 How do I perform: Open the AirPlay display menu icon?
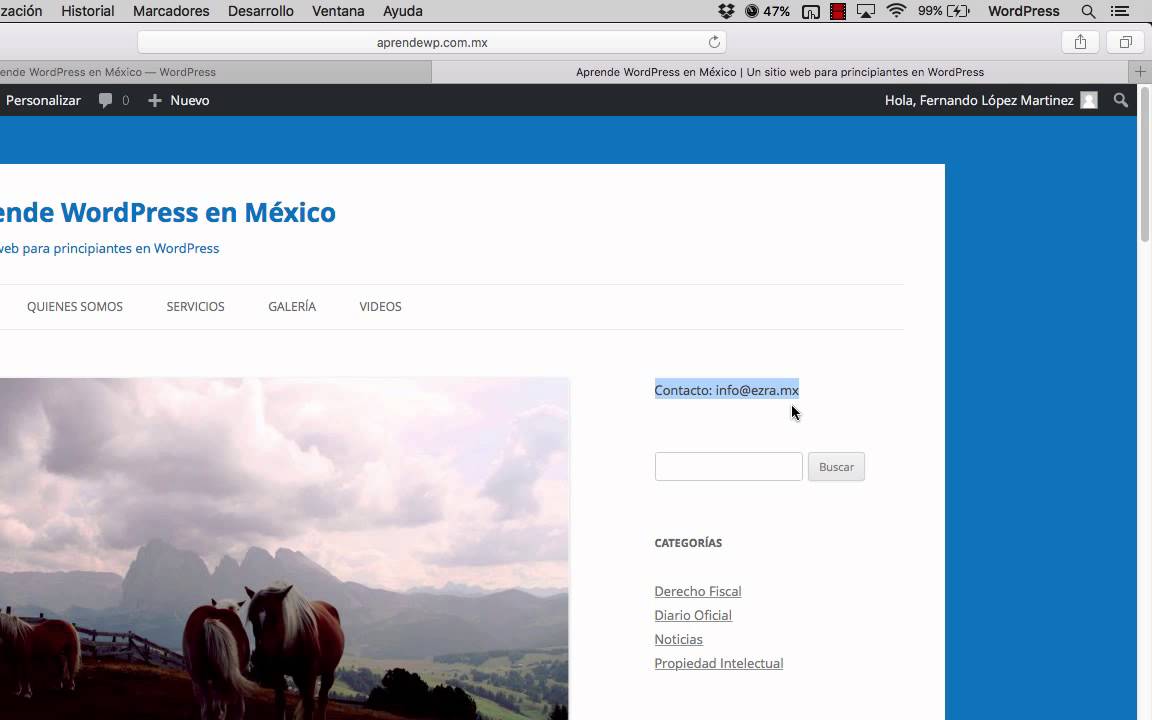click(866, 11)
